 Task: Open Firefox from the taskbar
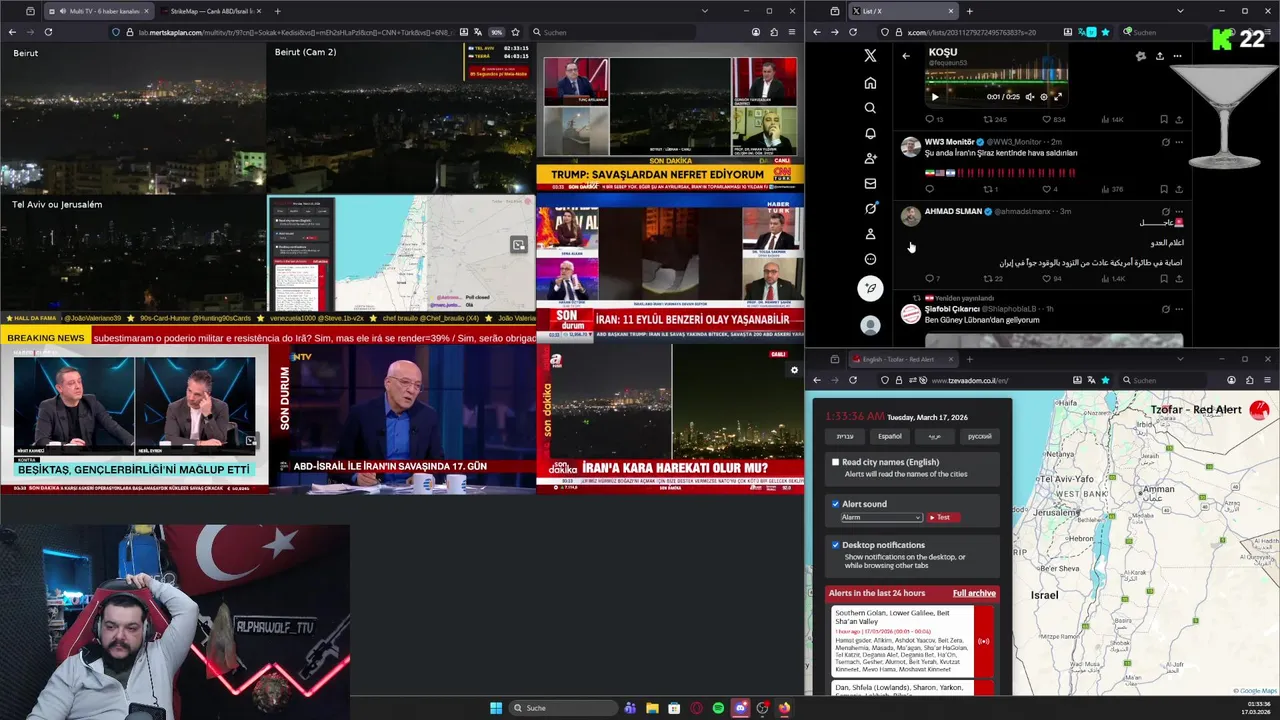[x=784, y=708]
